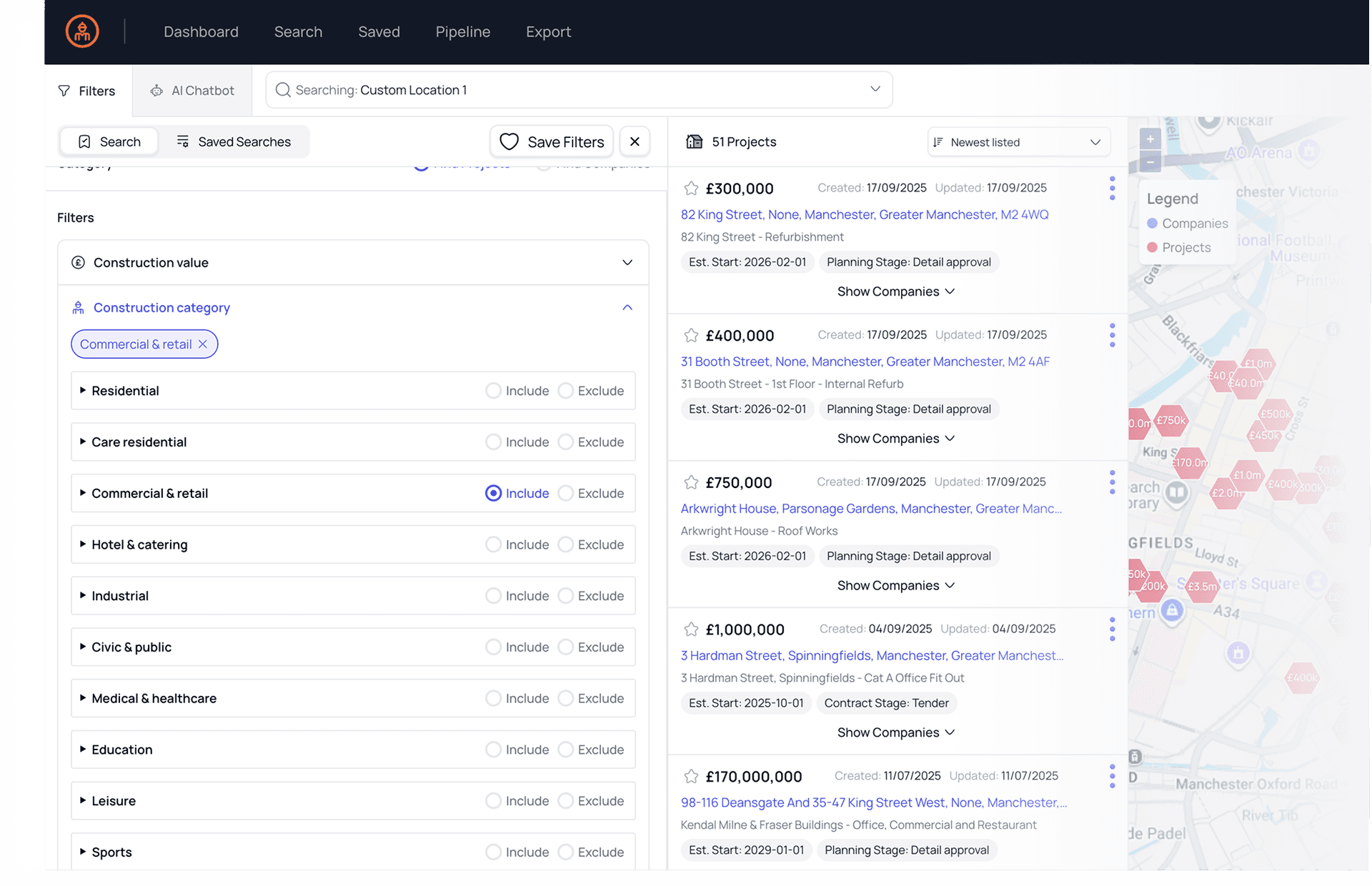The image size is (1372, 886).
Task: Open three-dot menu for £400,000 project
Action: coord(1112,335)
